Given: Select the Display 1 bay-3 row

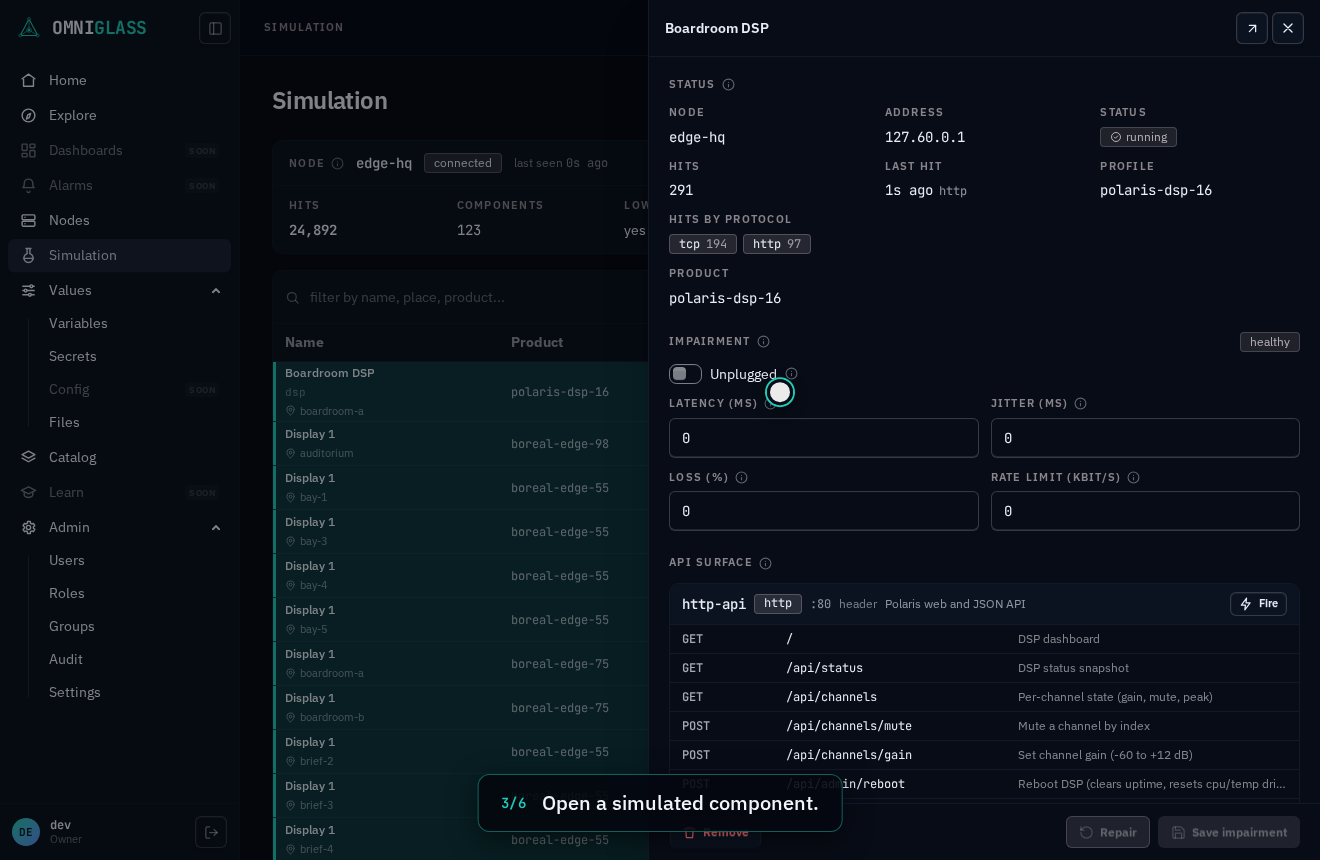Looking at the screenshot, I should coord(461,532).
